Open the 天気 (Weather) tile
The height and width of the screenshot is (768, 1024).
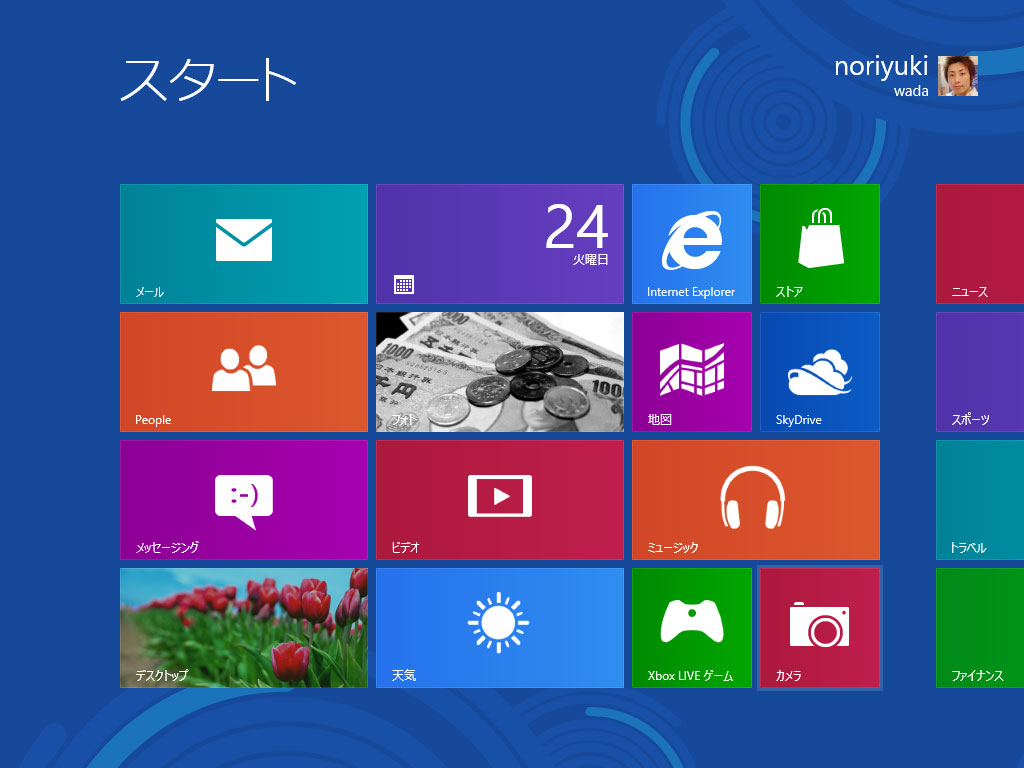pos(500,628)
